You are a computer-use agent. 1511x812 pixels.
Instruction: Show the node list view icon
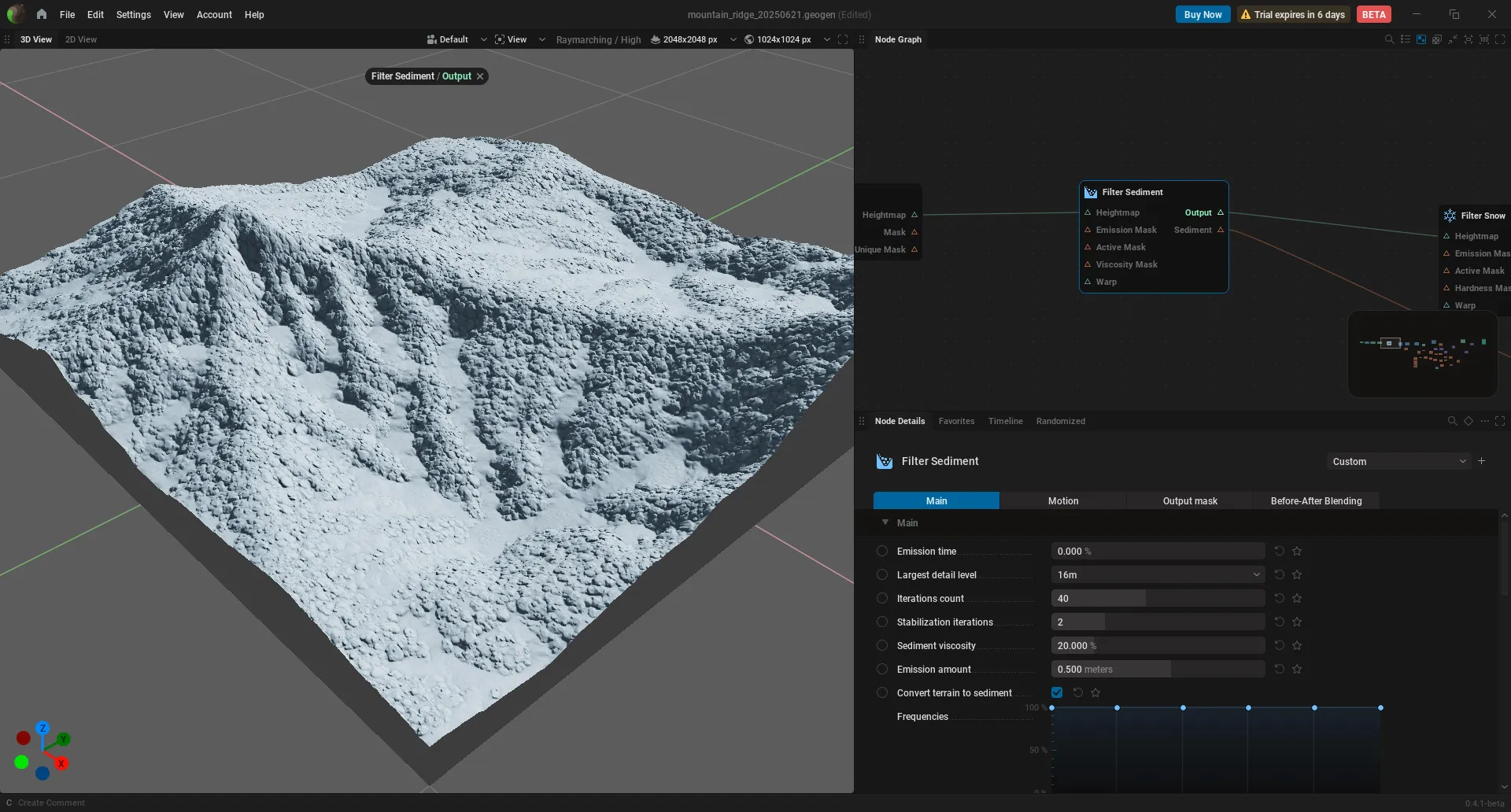coord(1406,39)
